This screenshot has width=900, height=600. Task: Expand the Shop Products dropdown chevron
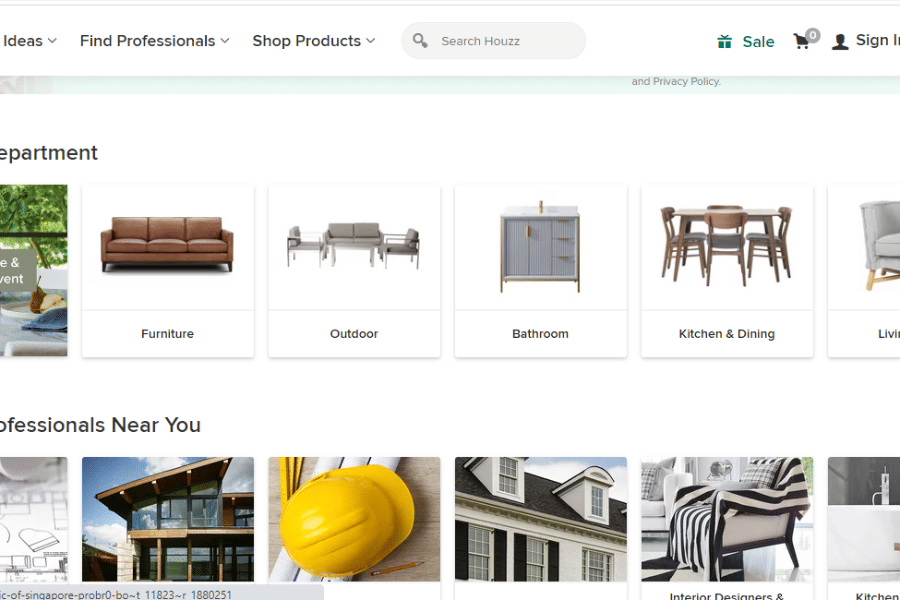(371, 41)
